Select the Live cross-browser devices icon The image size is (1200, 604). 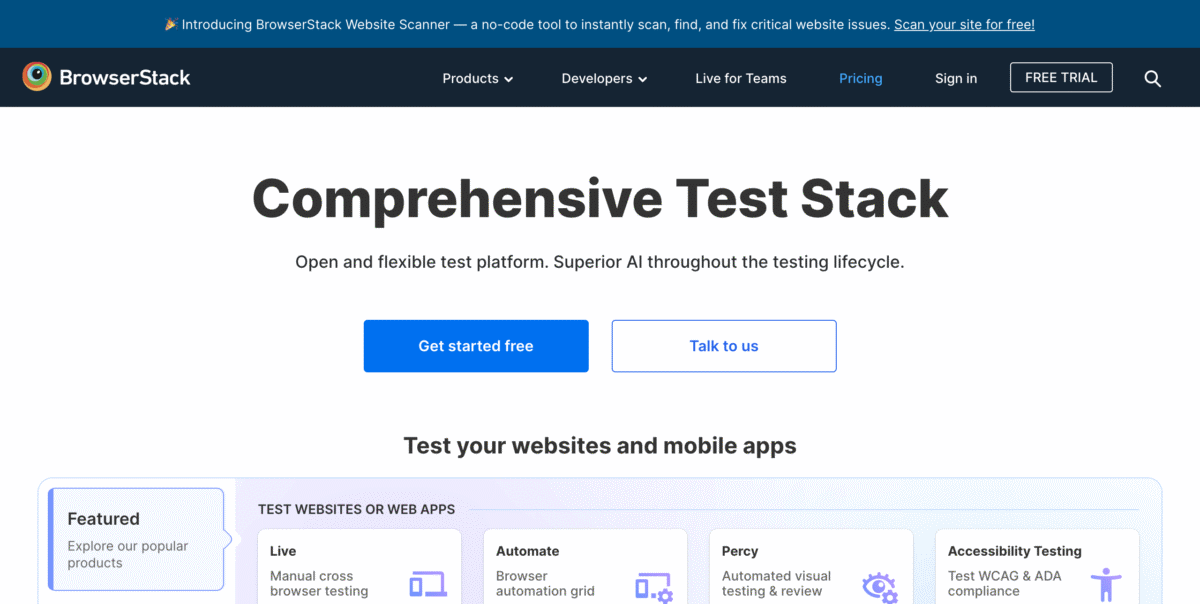click(427, 585)
